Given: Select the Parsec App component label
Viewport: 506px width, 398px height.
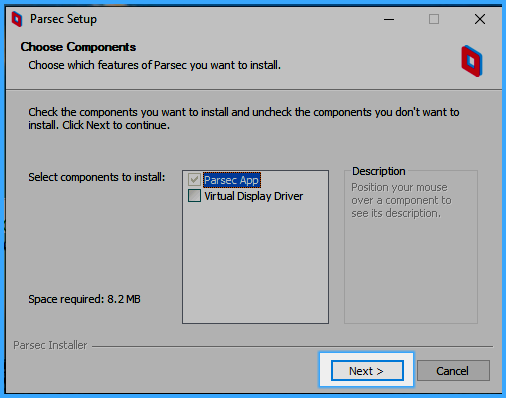Looking at the screenshot, I should click(x=232, y=180).
